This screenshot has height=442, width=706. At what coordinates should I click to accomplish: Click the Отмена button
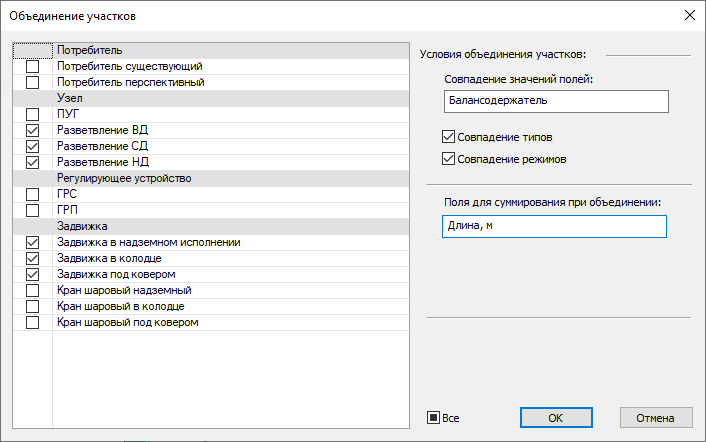click(656, 417)
